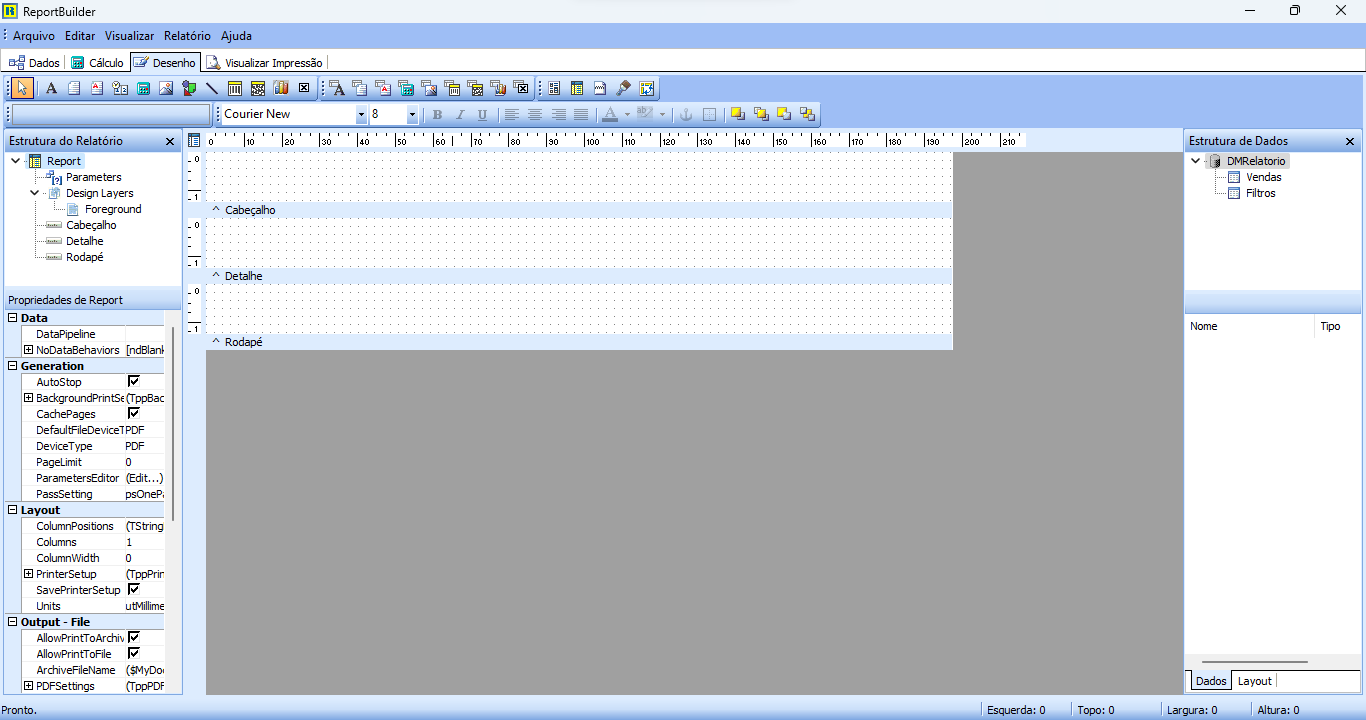This screenshot has height=720, width=1366.
Task: Pick the Chart component tool
Action: pyautogui.click(x=281, y=88)
